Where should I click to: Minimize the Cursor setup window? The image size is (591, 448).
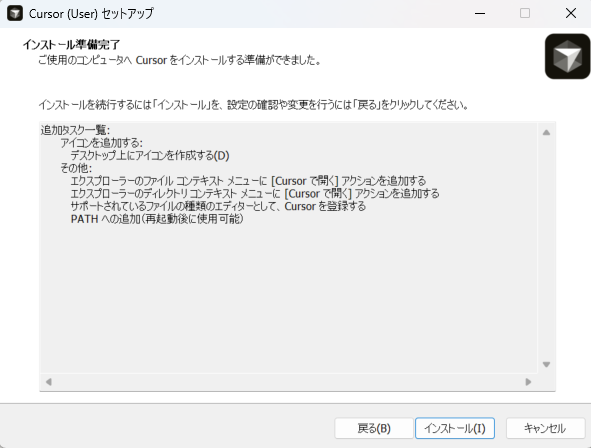click(x=480, y=14)
